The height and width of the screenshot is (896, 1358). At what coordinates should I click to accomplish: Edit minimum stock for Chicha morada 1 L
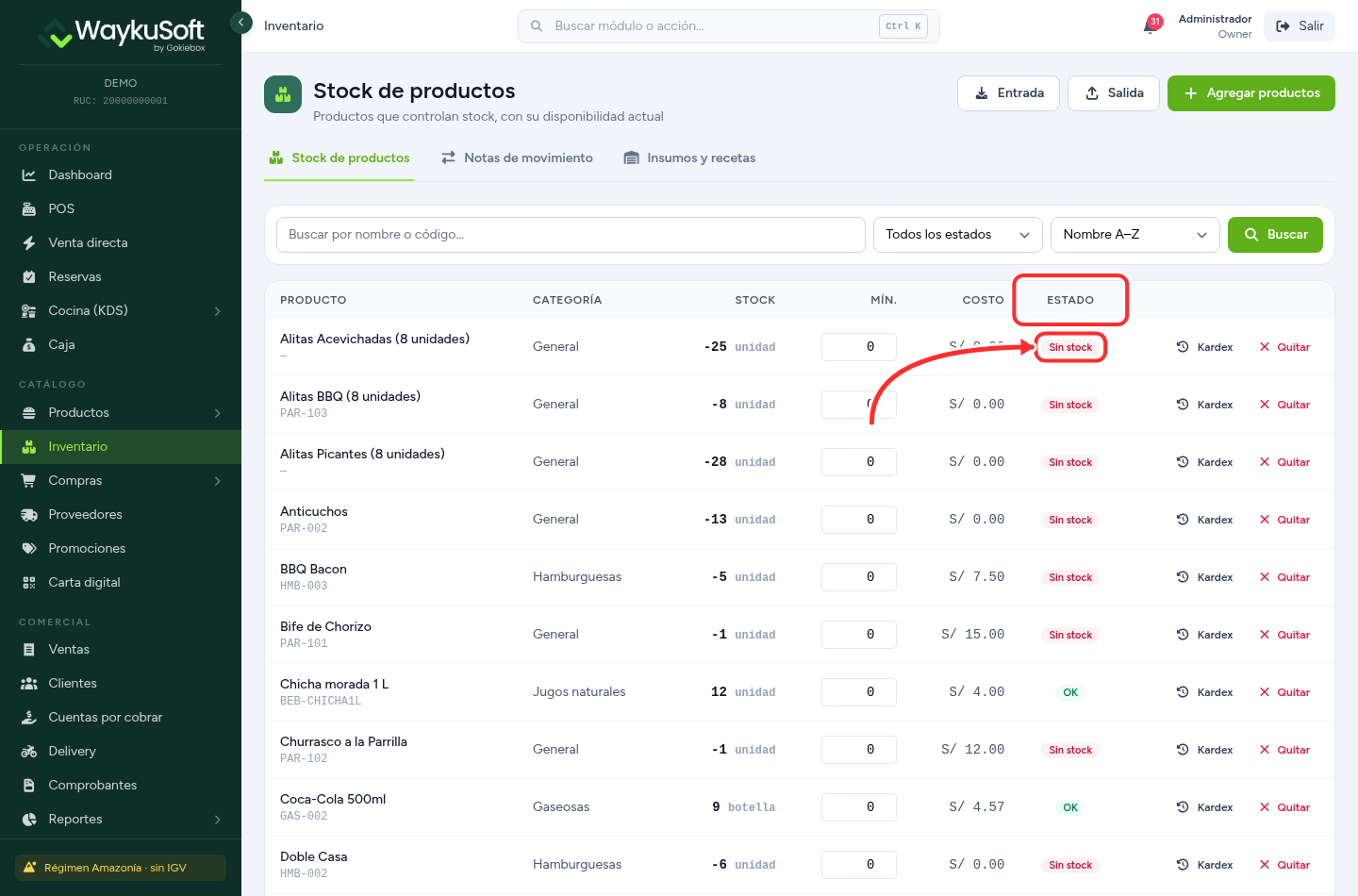(858, 692)
